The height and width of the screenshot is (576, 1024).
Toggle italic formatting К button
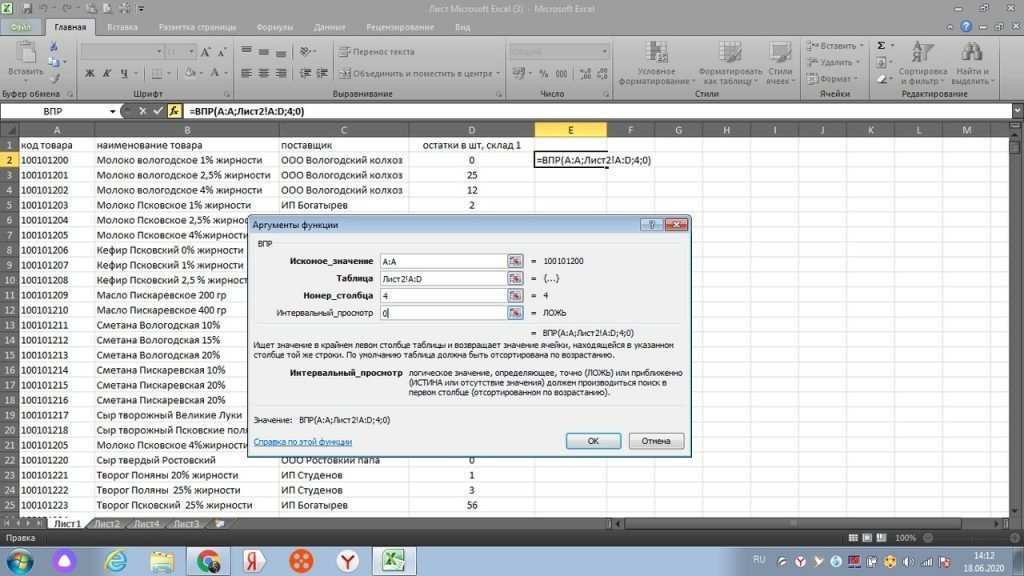(105, 73)
